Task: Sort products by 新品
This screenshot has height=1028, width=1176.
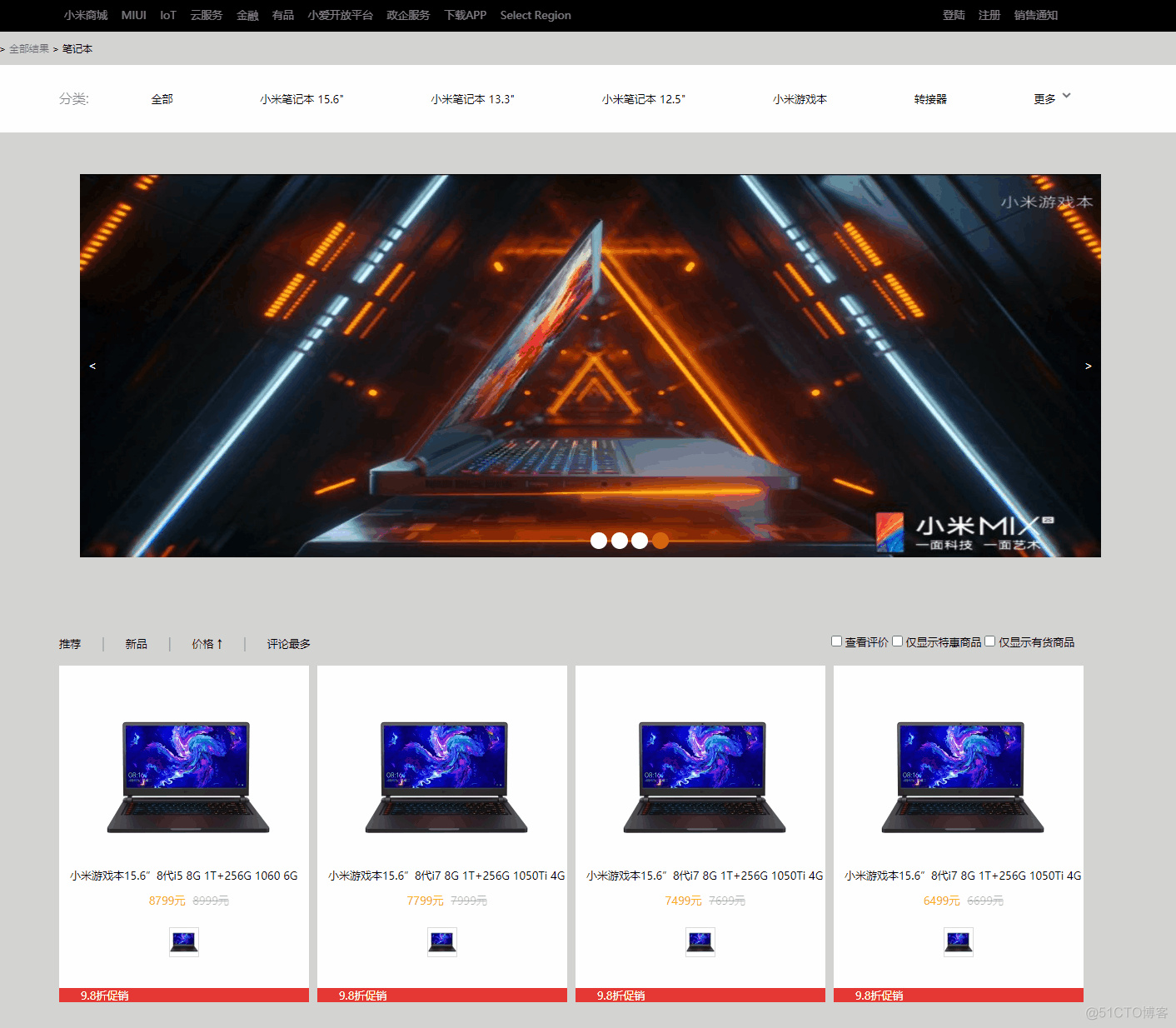Action: click(136, 644)
